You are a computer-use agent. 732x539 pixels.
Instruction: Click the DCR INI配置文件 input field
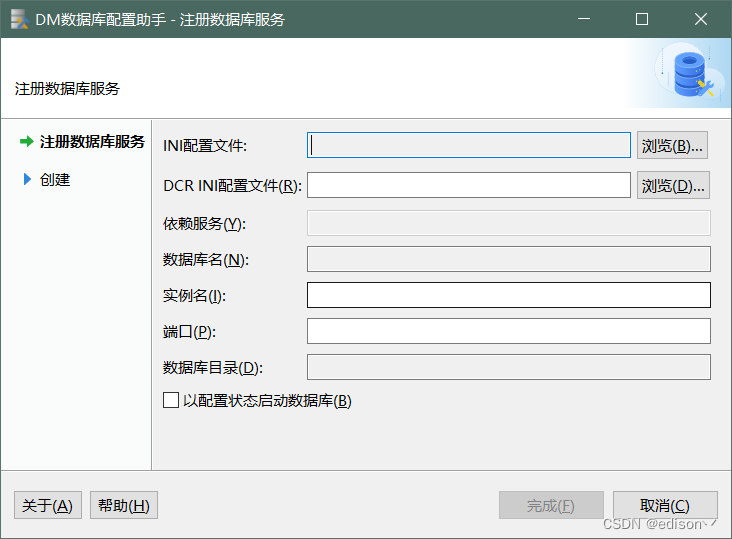pos(469,185)
